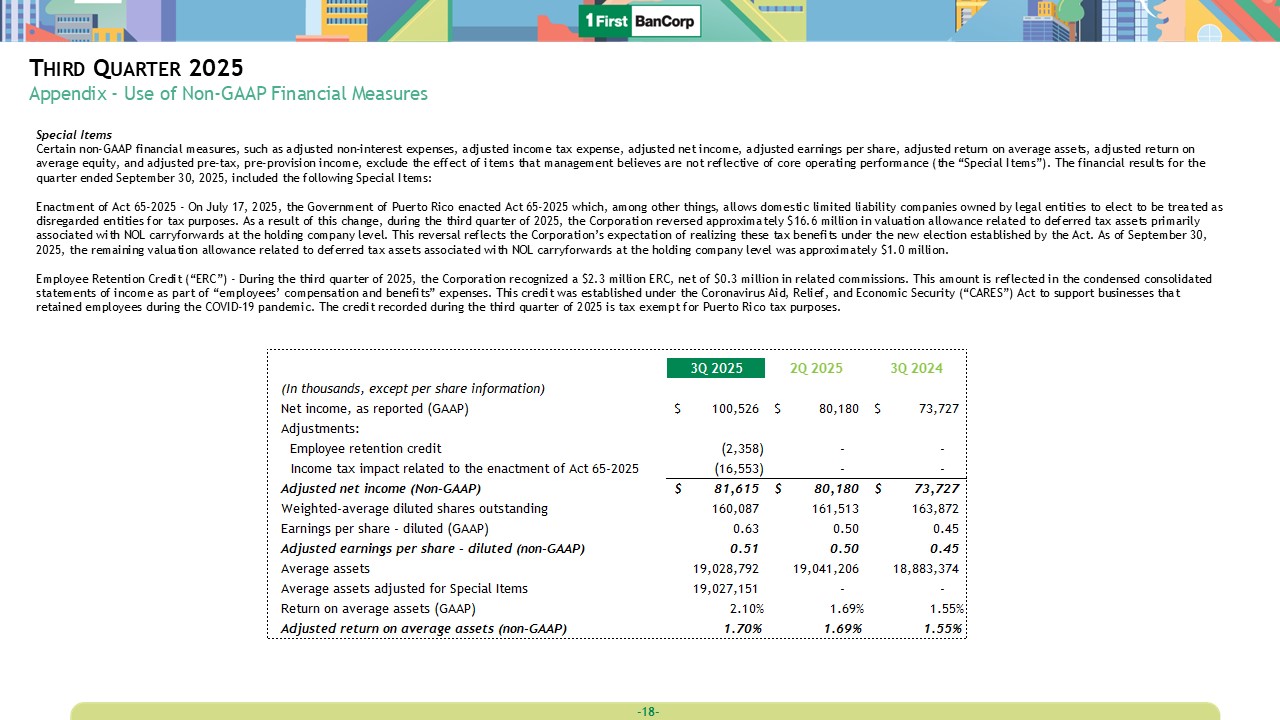Select the 2Q 2025 column header
Viewport: 1280px width, 720px height.
pyautogui.click(x=816, y=368)
